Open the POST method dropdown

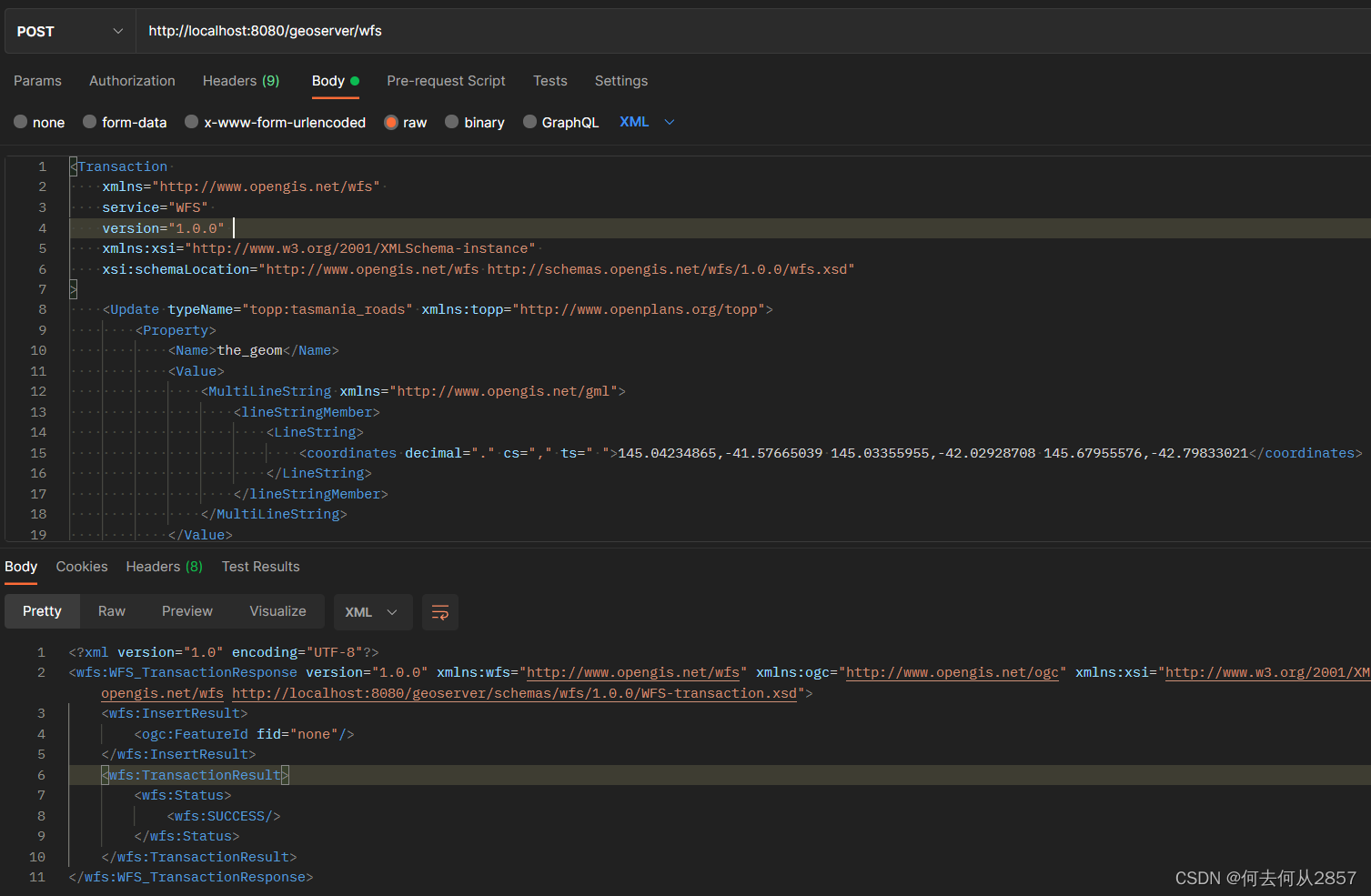70,31
